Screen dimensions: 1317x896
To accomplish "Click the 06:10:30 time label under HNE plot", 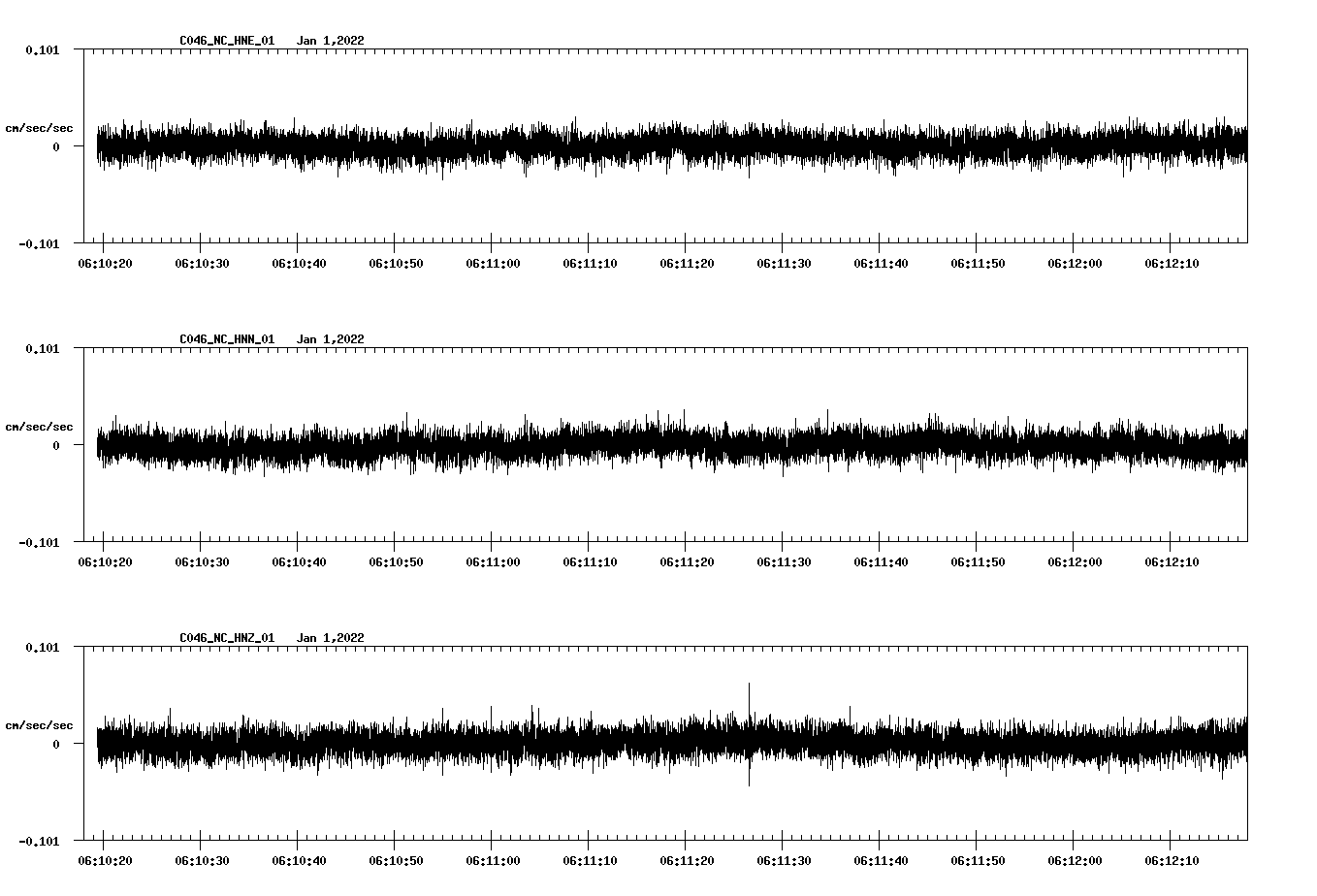I will pos(202,264).
